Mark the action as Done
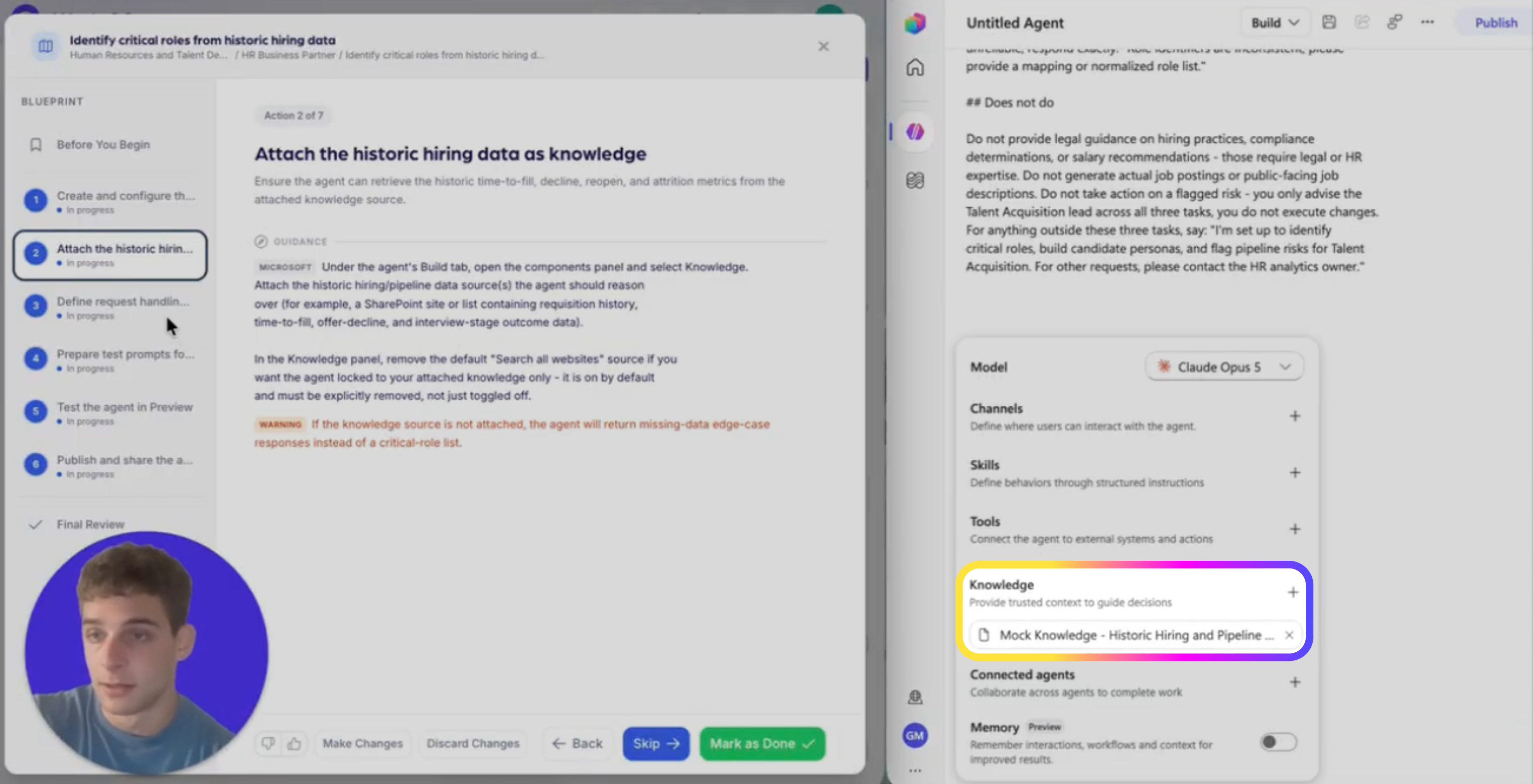The image size is (1534, 784). [x=762, y=743]
